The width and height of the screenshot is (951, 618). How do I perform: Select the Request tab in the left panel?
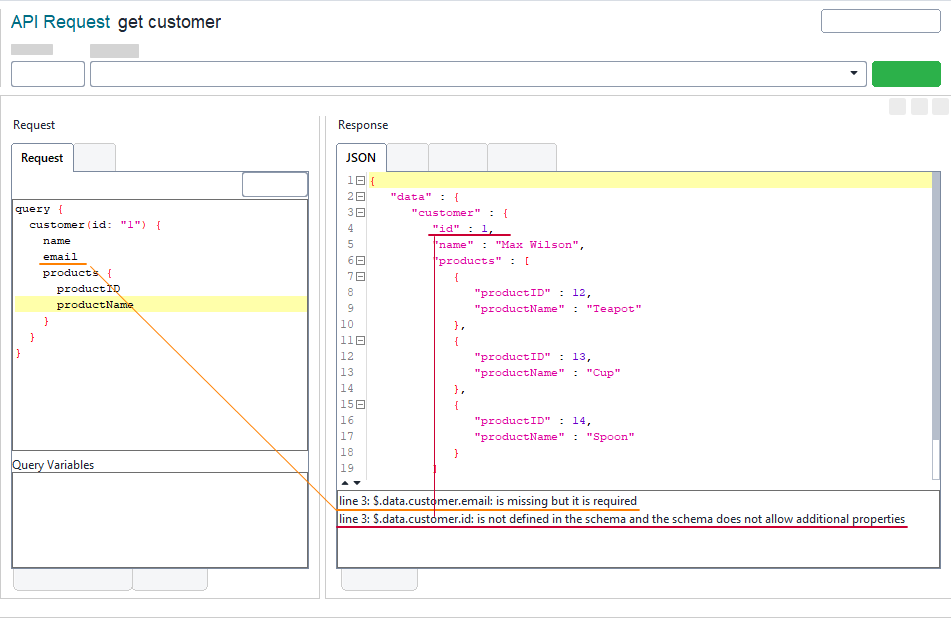(42, 157)
